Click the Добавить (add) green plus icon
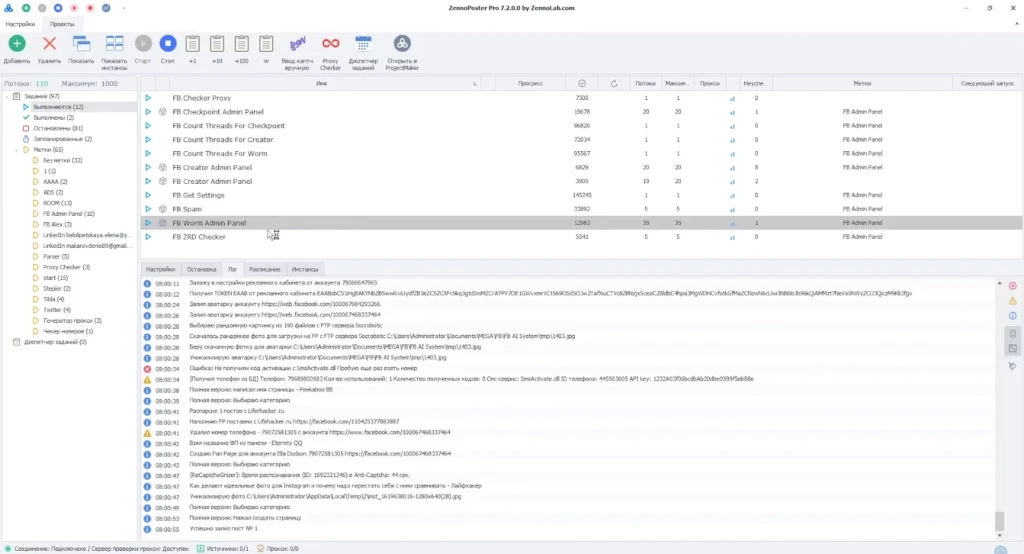The image size is (1024, 554). [17, 43]
